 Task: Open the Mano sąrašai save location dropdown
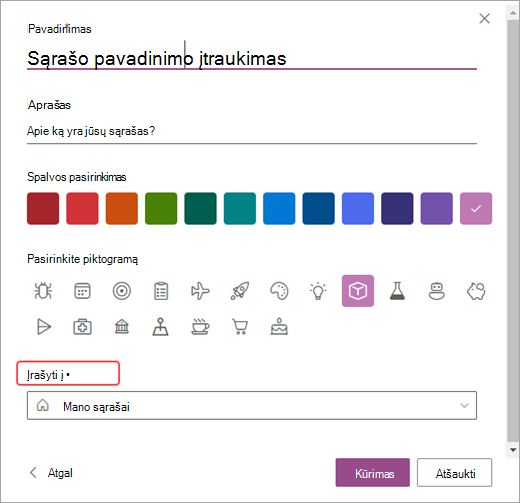pos(252,405)
